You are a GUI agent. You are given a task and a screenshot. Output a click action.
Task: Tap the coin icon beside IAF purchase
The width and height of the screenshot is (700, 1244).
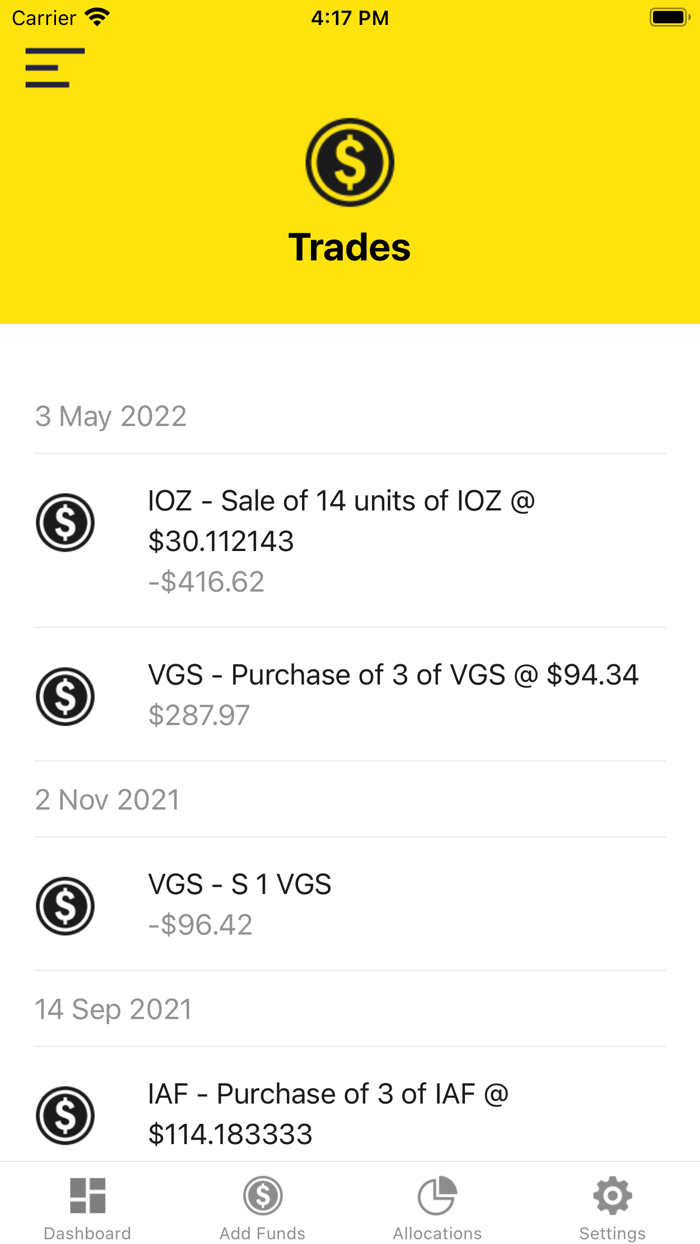pos(65,1114)
